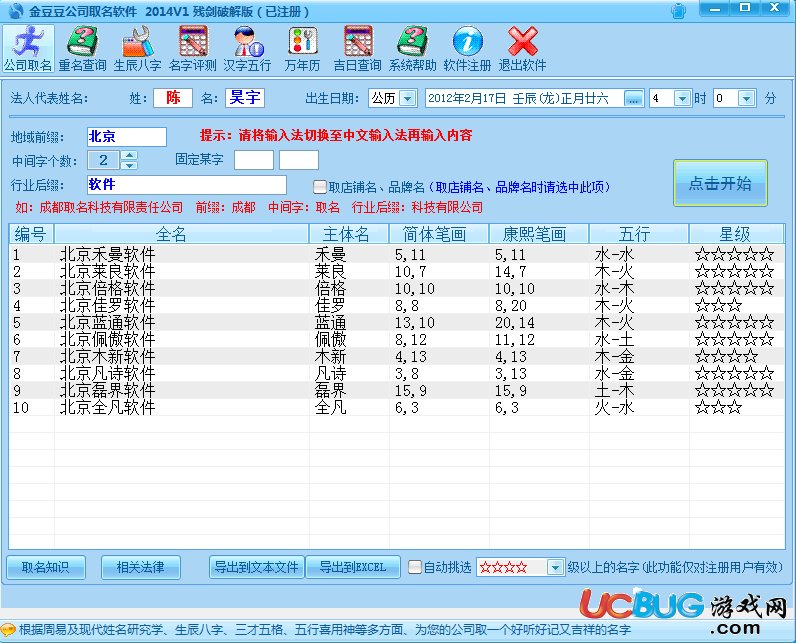The height and width of the screenshot is (643, 796).
Task: Select row 北京凡诗软件
Action: tap(396, 374)
